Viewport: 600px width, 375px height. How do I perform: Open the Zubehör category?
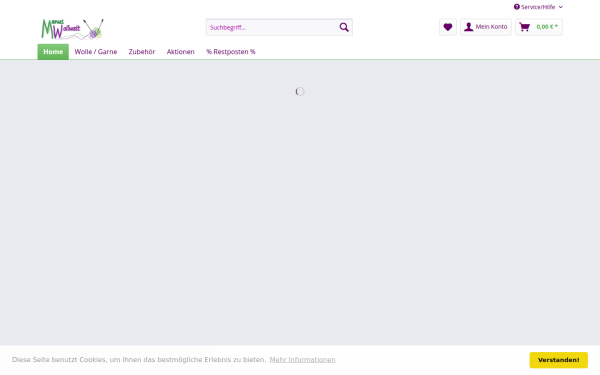tap(142, 52)
